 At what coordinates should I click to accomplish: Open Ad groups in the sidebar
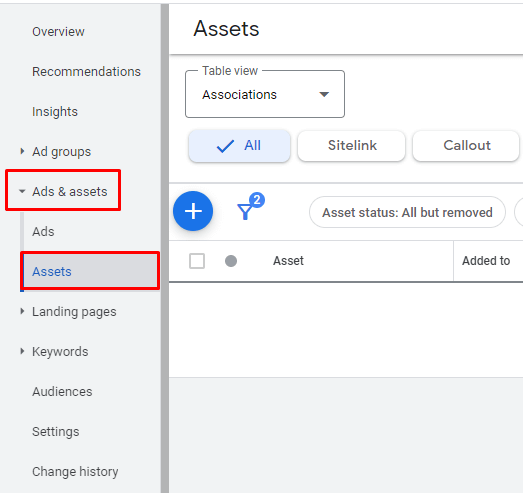[x=61, y=152]
